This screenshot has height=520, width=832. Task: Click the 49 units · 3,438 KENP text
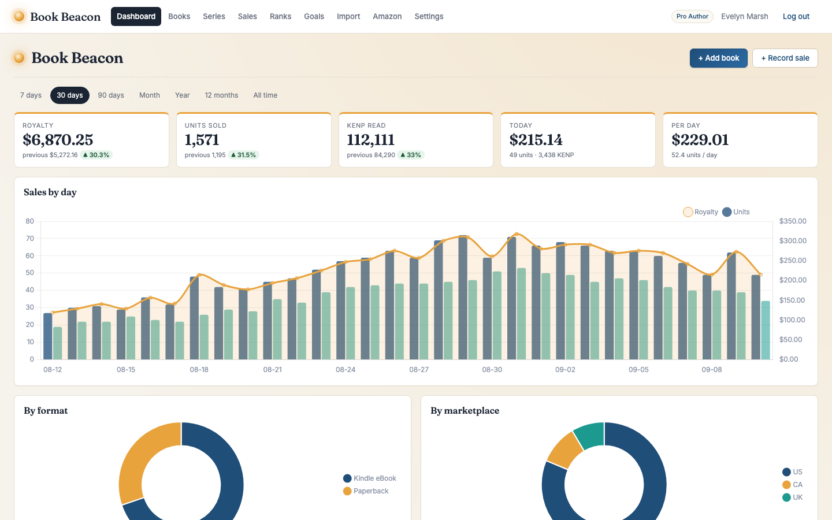[542, 155]
